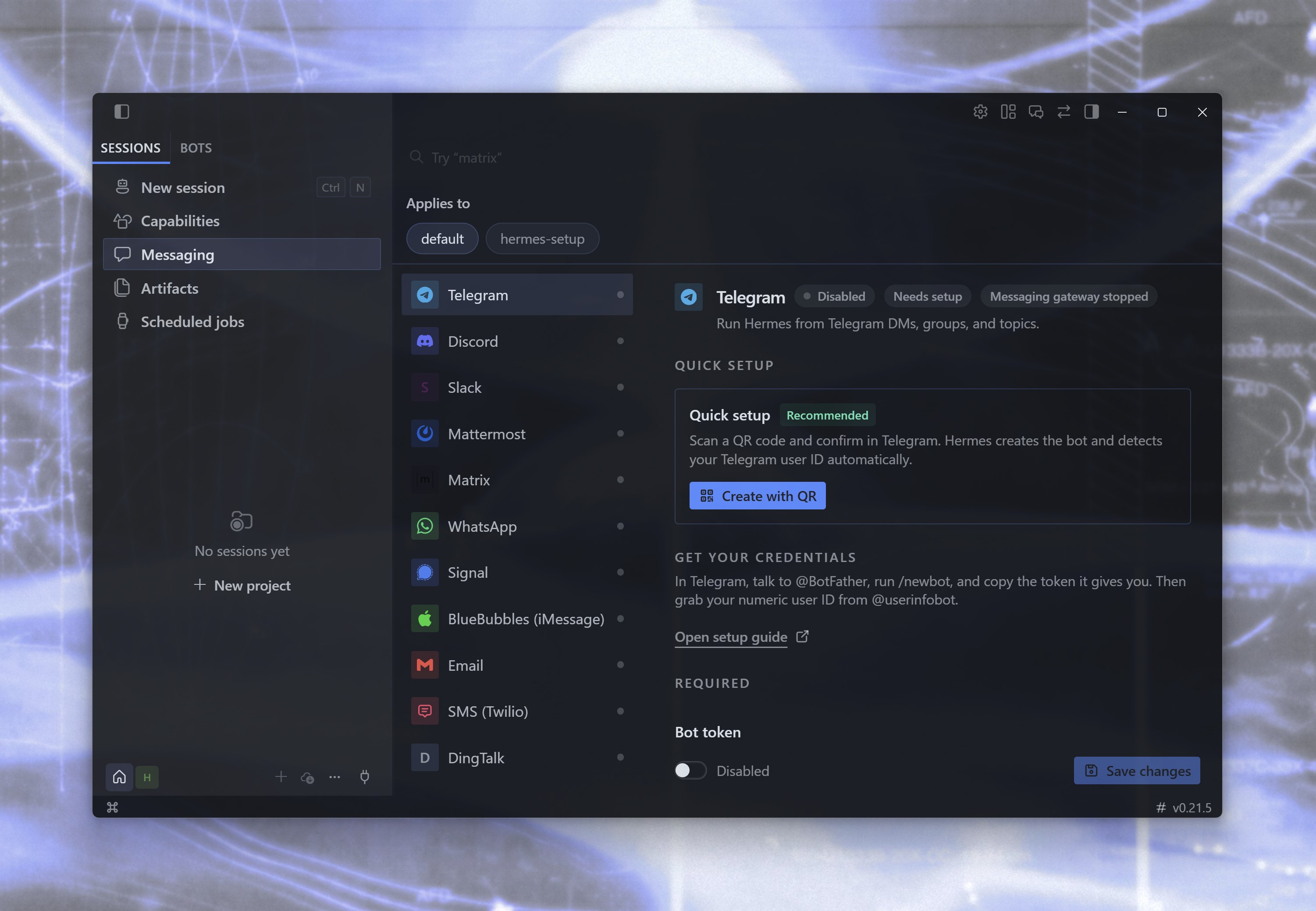Click the plug connection icon

[x=365, y=777]
